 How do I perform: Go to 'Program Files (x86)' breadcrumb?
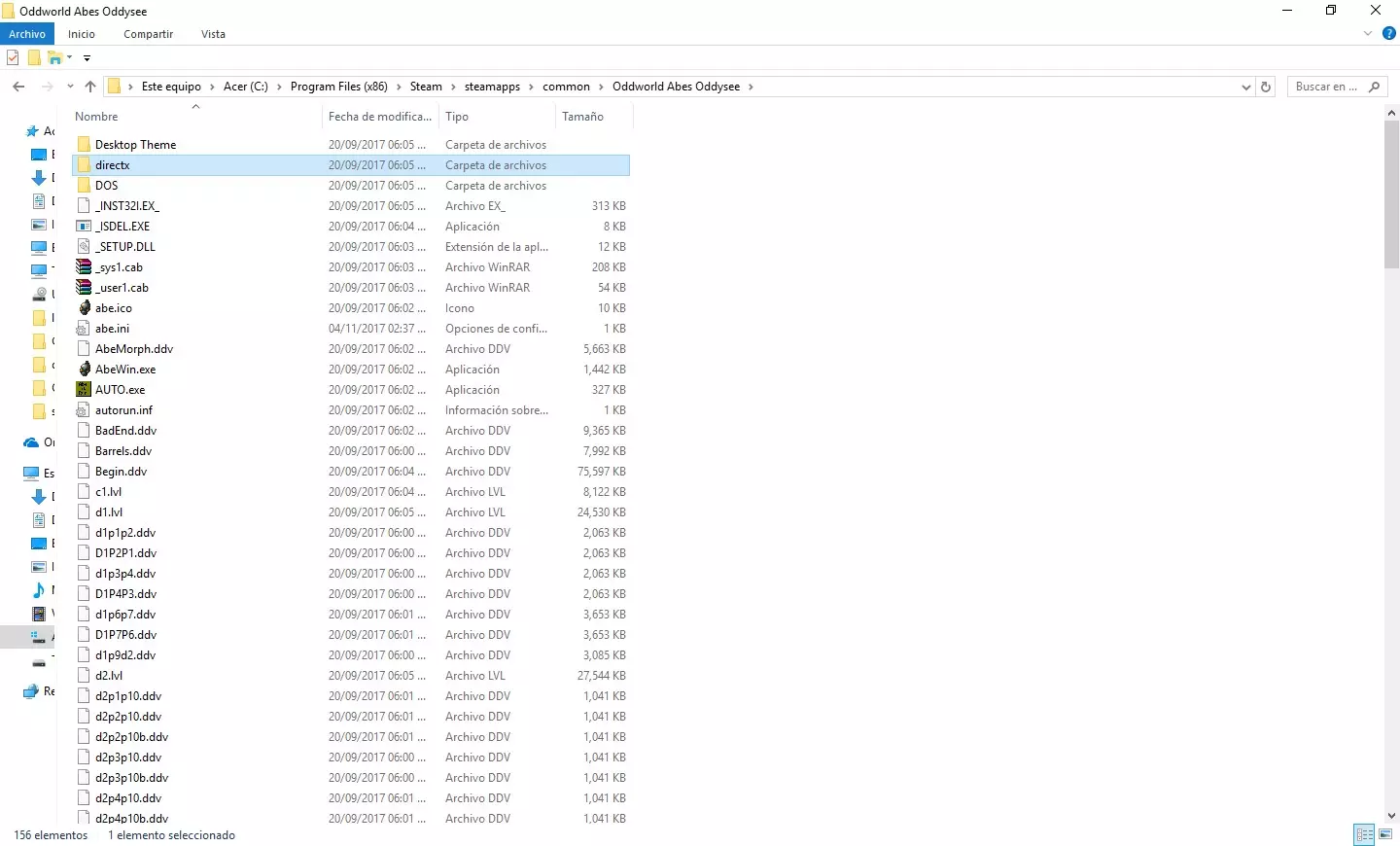pyautogui.click(x=339, y=87)
